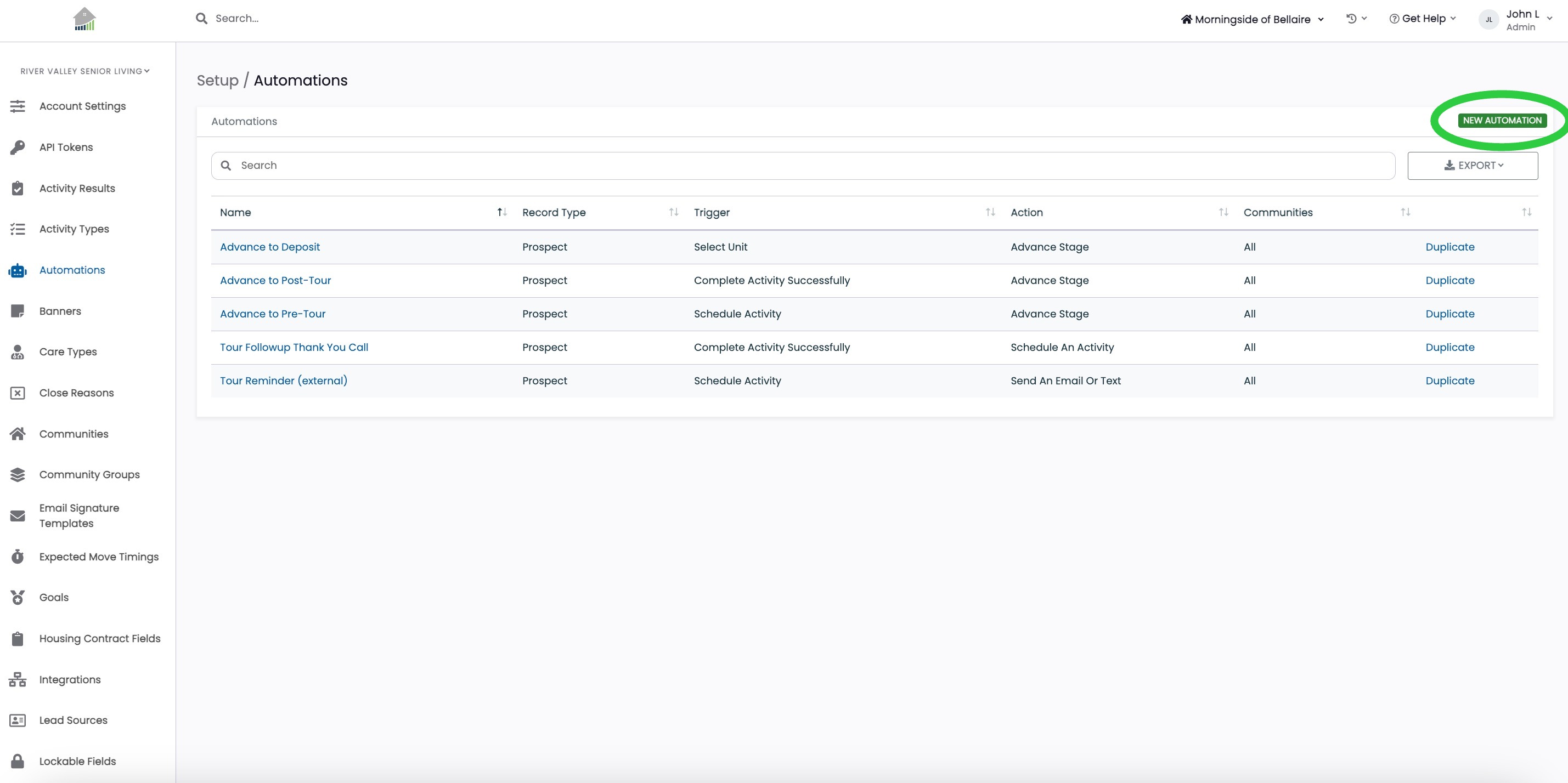
Task: Click the home logo in the header
Action: click(84, 19)
